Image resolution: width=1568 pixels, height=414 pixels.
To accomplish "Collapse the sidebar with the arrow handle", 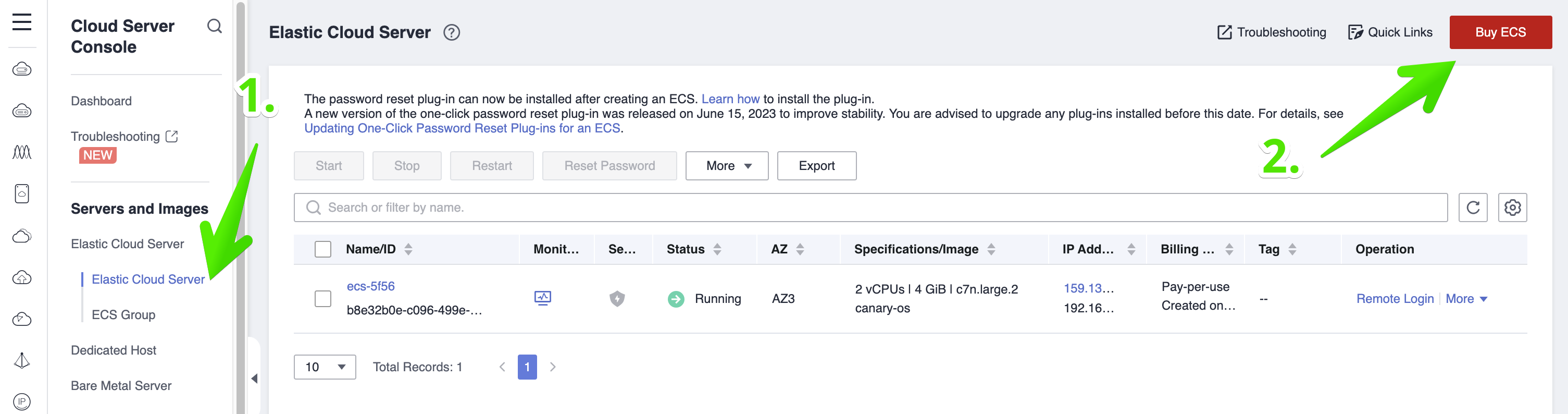I will coord(254,378).
